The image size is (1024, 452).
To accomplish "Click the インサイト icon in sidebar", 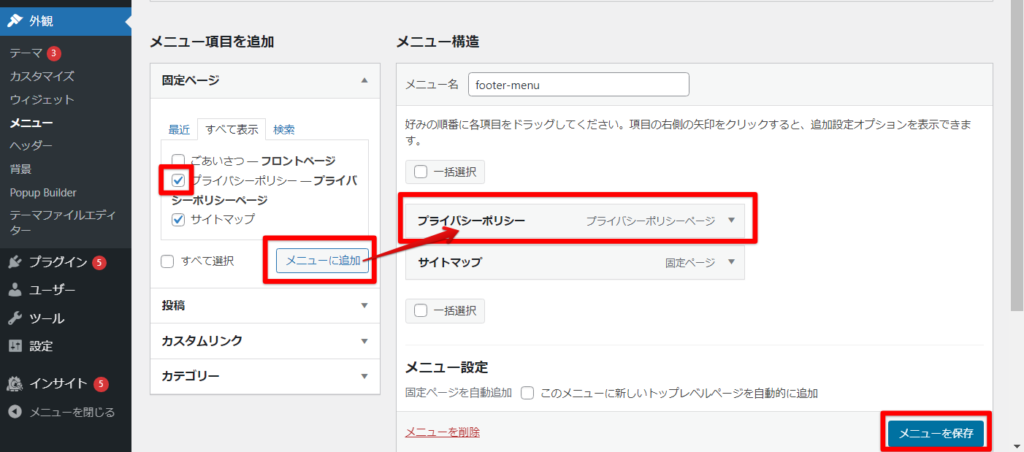I will (x=14, y=384).
